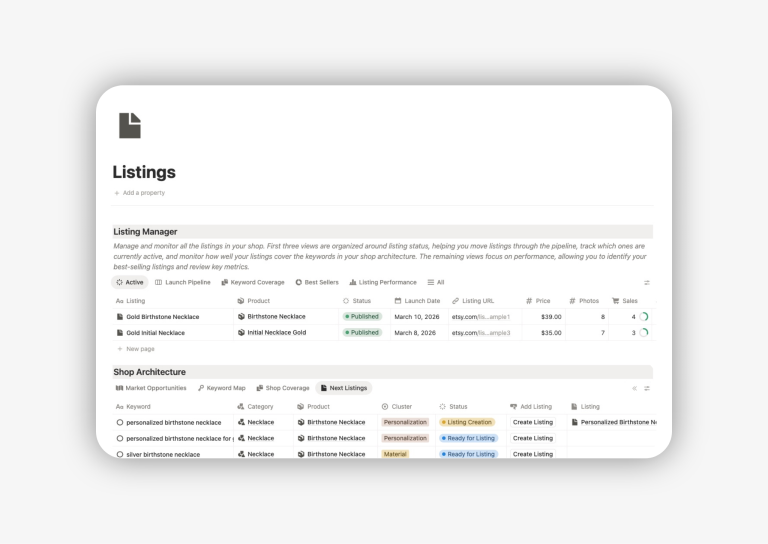Viewport: 768px width, 544px height.
Task: Click Listing Creation status tag
Action: [x=467, y=422]
